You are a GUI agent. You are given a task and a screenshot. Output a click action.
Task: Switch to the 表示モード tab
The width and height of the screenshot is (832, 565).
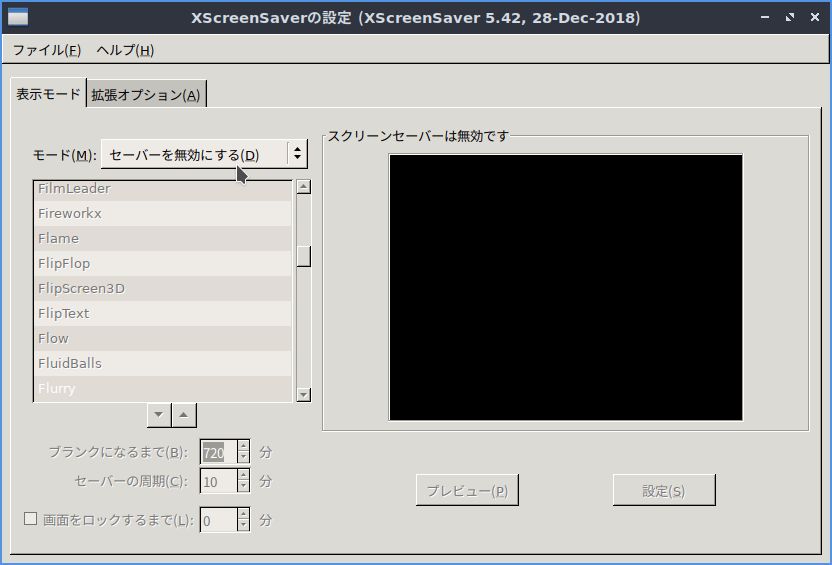48,94
